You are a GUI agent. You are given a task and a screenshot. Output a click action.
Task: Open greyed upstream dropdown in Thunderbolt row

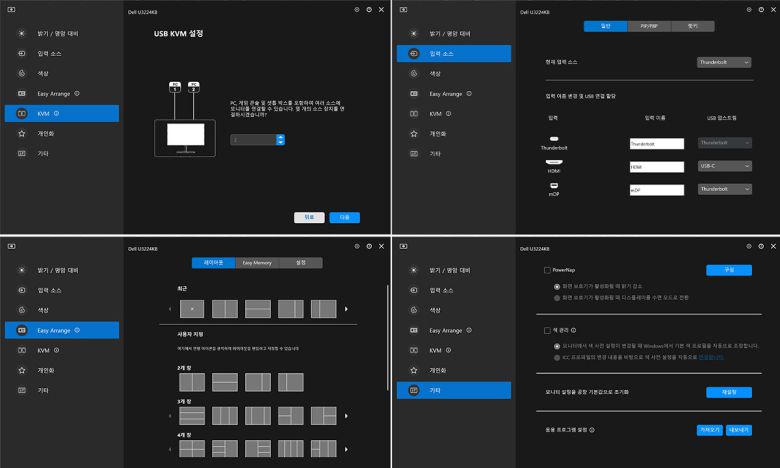pyautogui.click(x=725, y=143)
